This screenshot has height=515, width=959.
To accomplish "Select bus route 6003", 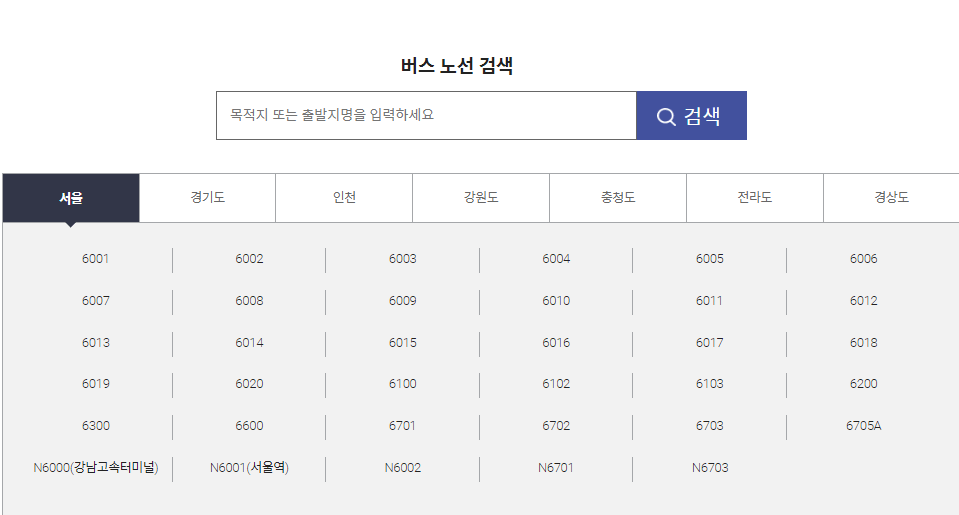I will click(402, 259).
